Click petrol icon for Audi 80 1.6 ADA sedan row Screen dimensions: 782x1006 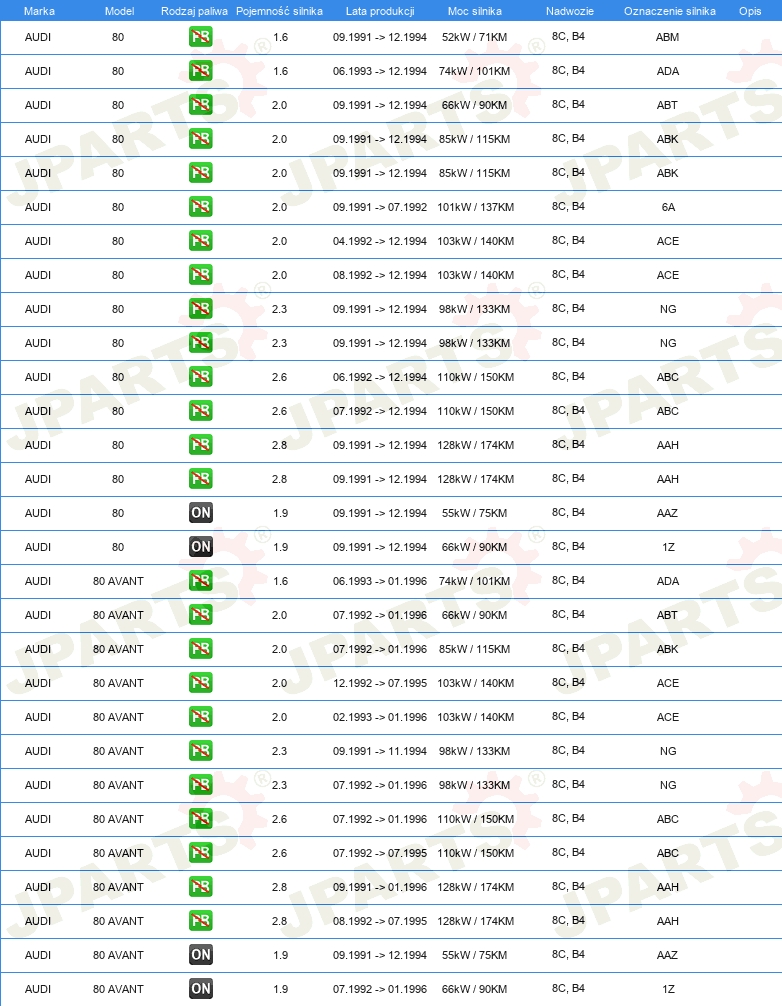[201, 71]
